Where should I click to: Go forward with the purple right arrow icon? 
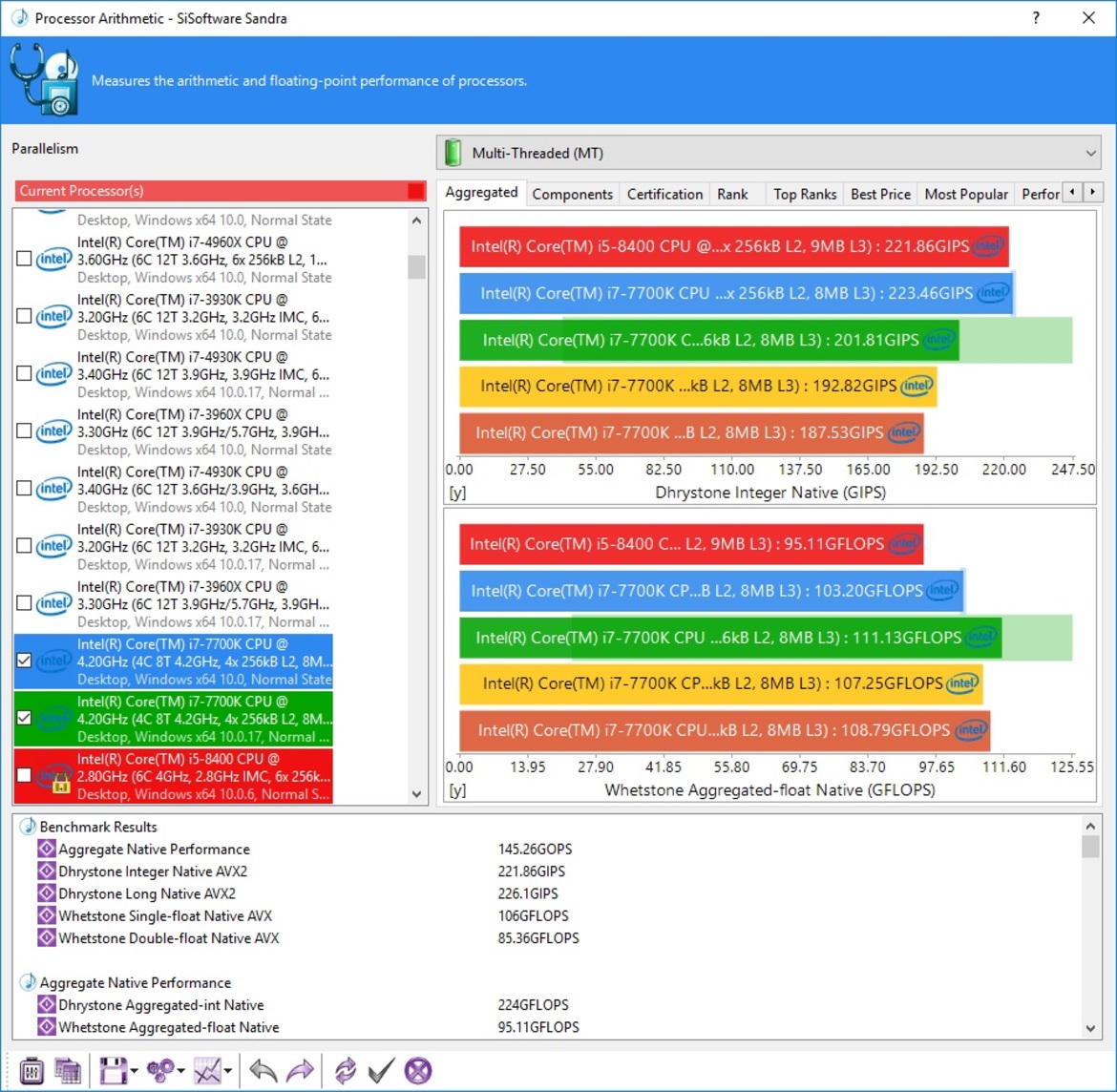(x=300, y=1070)
